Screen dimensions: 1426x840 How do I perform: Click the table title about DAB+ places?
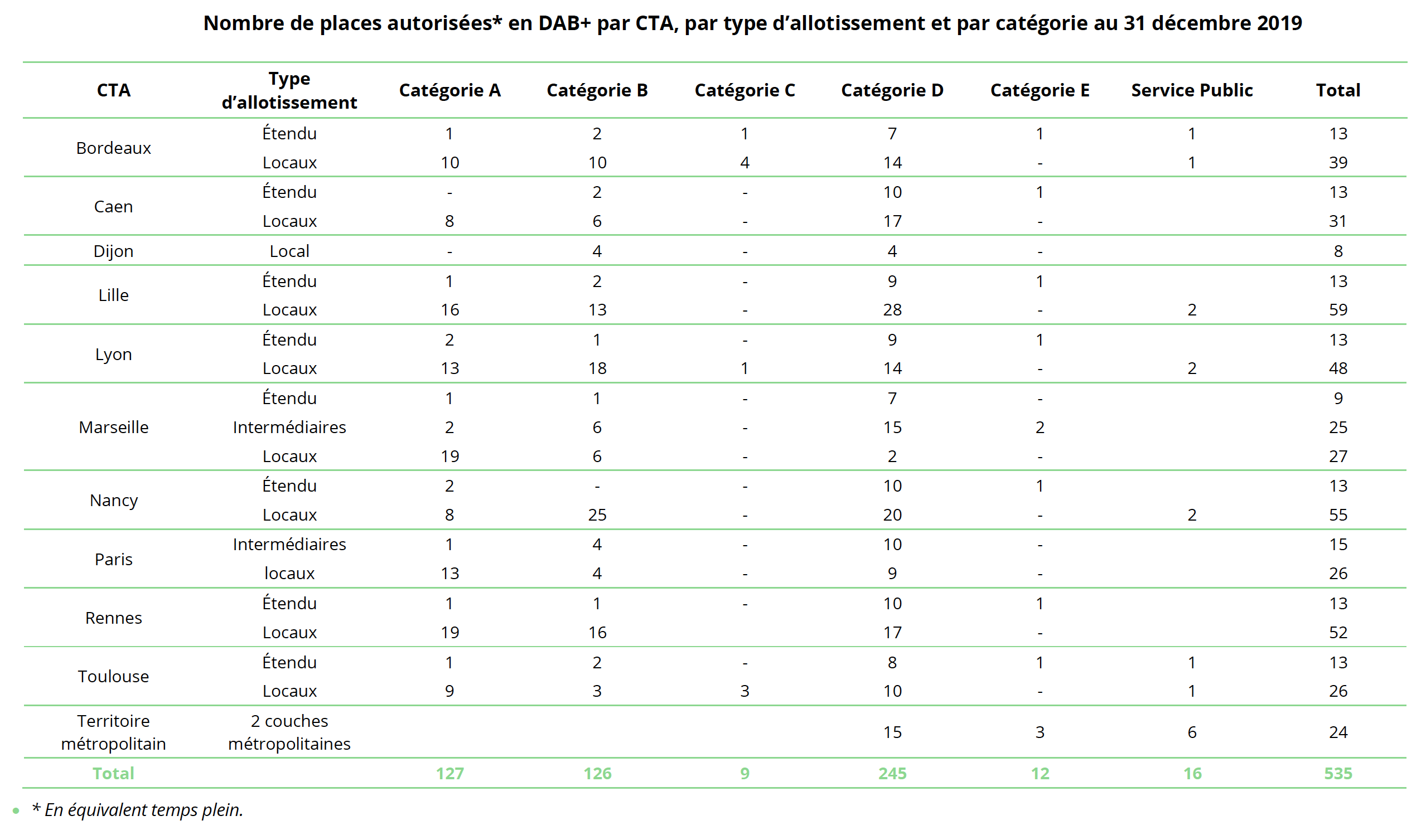[x=752, y=23]
